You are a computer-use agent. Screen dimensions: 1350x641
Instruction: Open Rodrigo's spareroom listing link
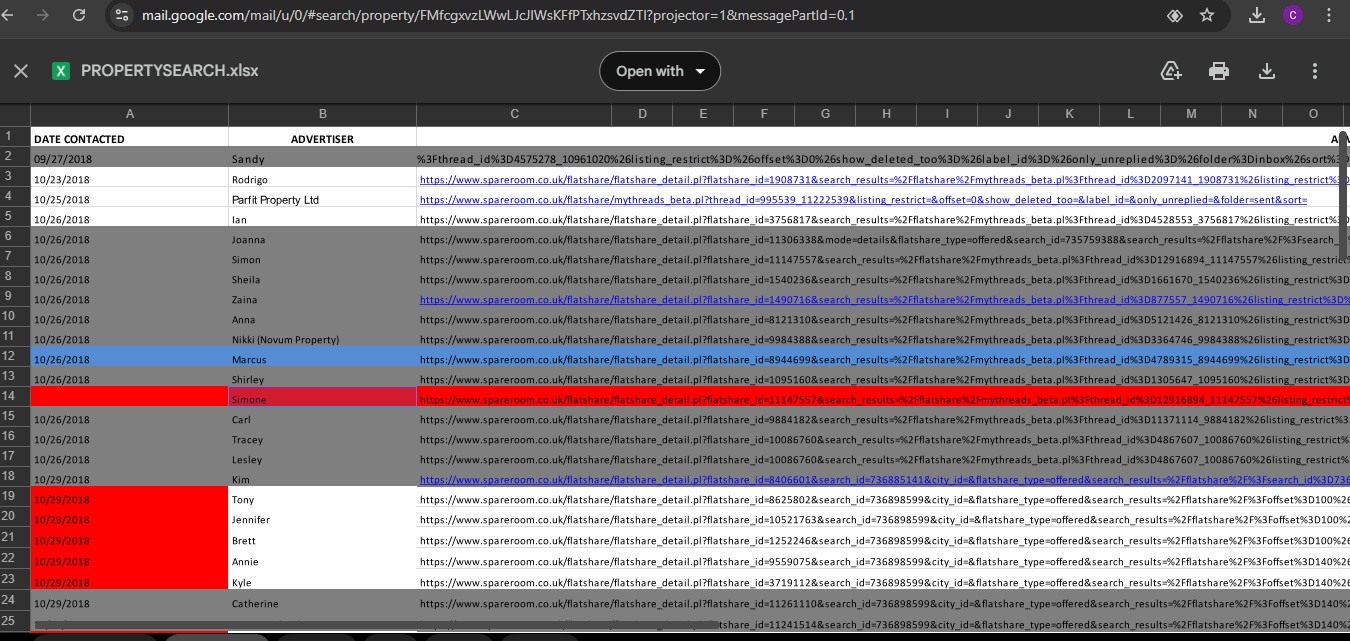(883, 180)
